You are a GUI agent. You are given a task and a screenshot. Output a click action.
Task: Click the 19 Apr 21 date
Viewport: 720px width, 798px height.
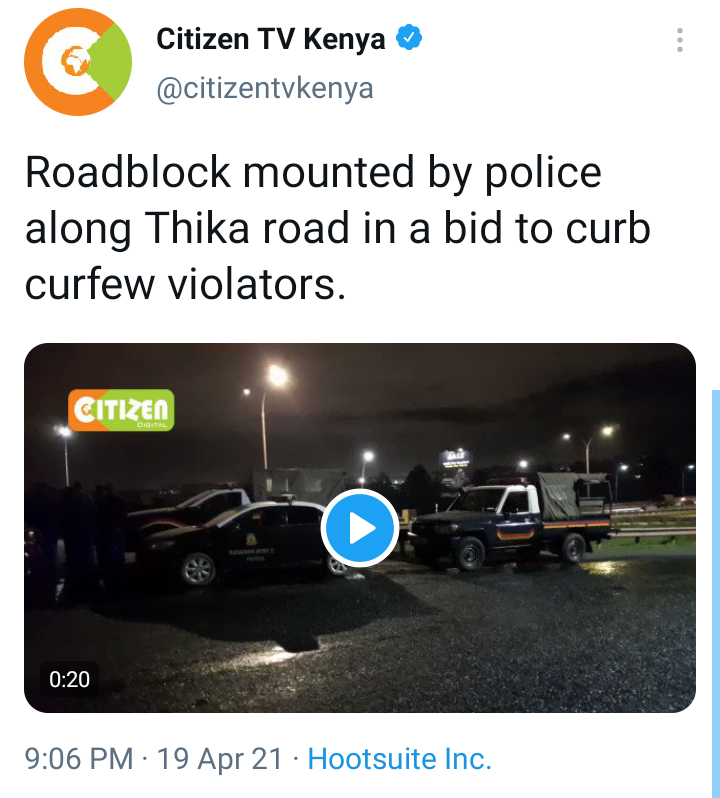(219, 759)
